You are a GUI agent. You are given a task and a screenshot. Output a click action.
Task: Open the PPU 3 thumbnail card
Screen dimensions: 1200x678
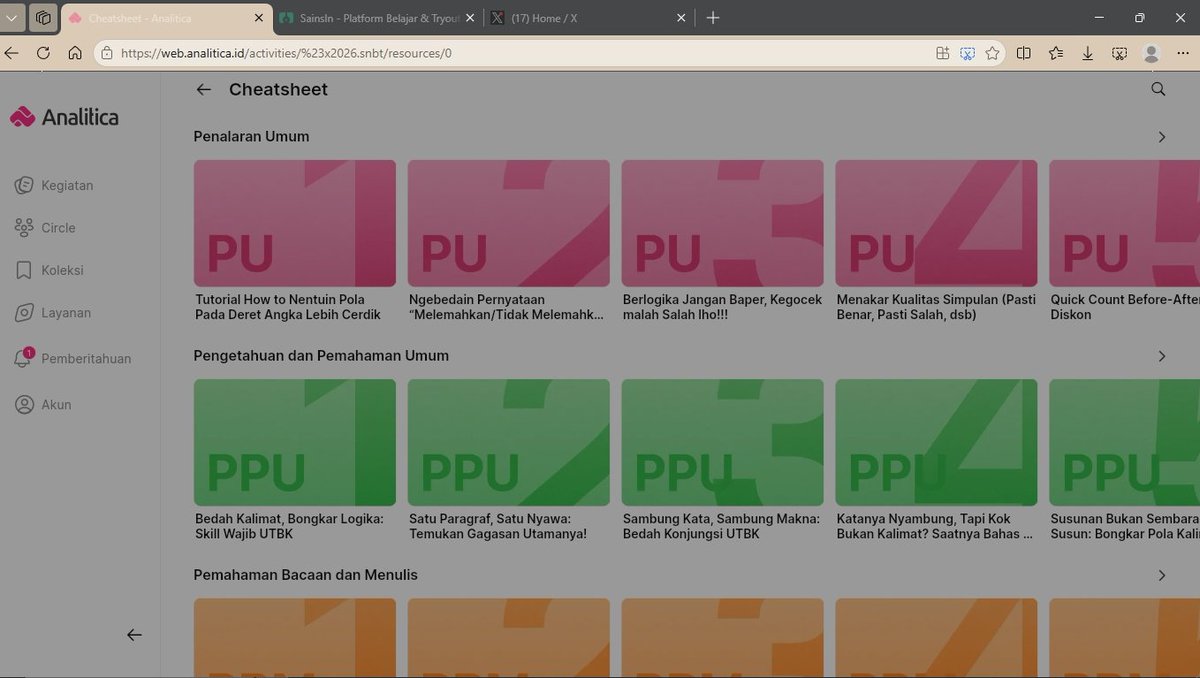723,442
